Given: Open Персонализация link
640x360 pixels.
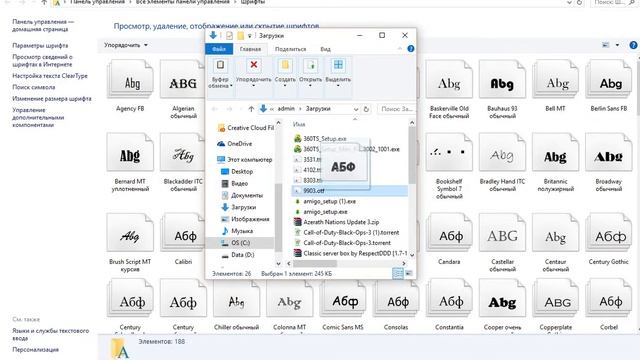Looking at the screenshot, I should (x=36, y=350).
